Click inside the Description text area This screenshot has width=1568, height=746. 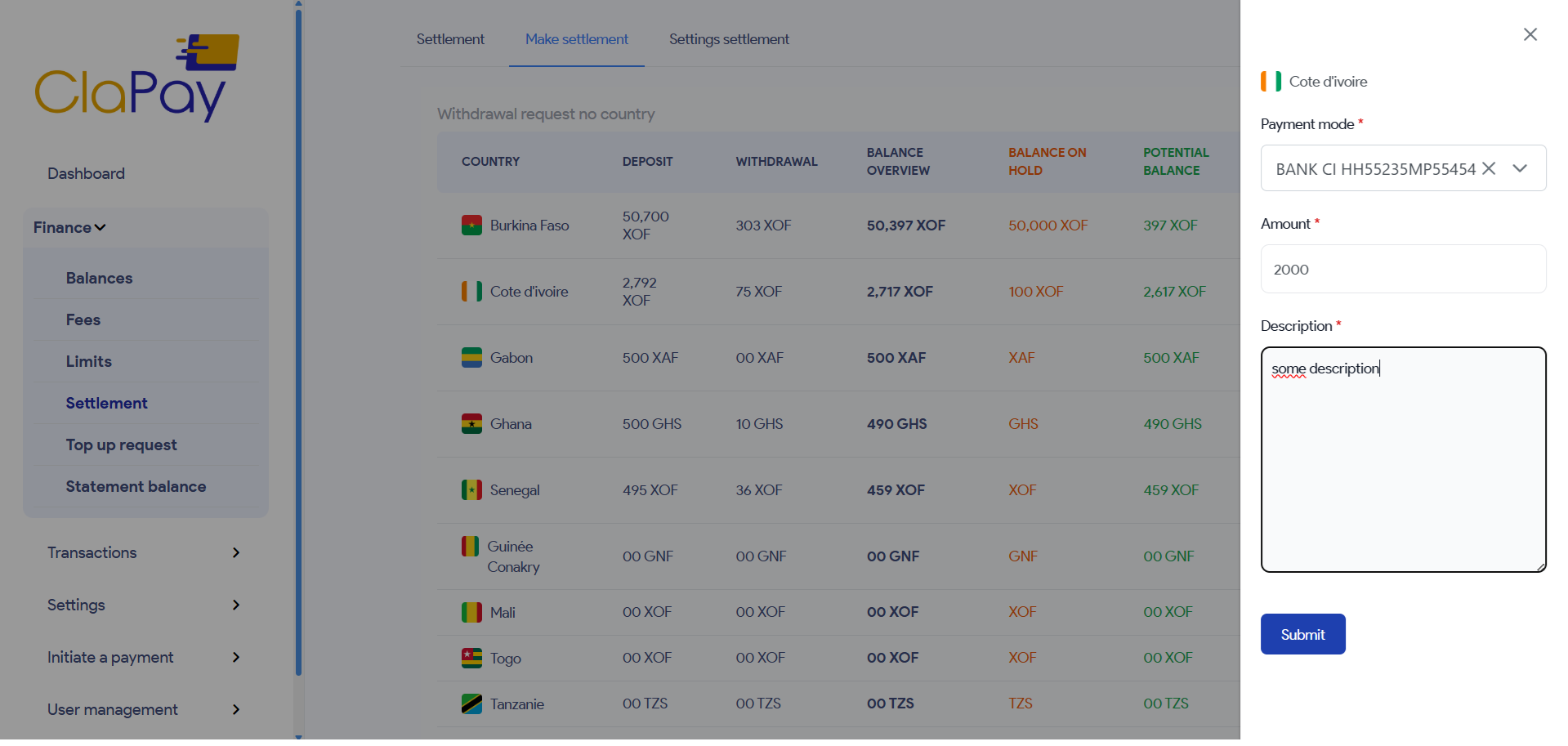point(1403,466)
